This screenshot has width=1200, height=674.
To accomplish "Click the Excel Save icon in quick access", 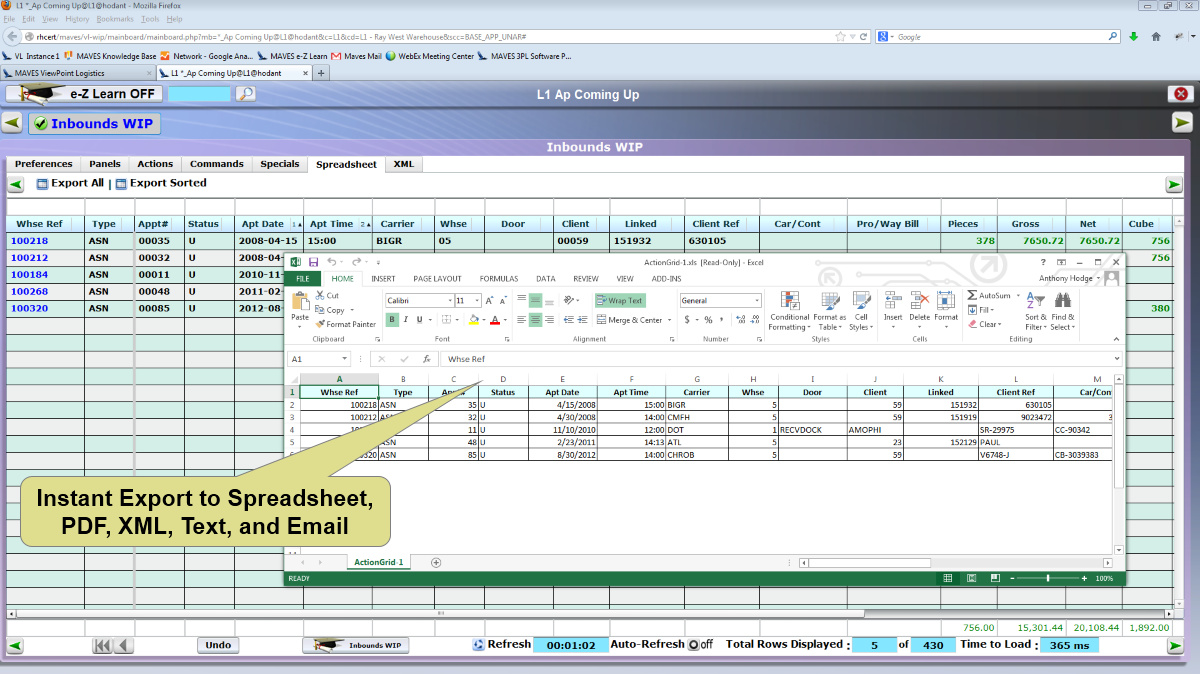I will click(313, 262).
